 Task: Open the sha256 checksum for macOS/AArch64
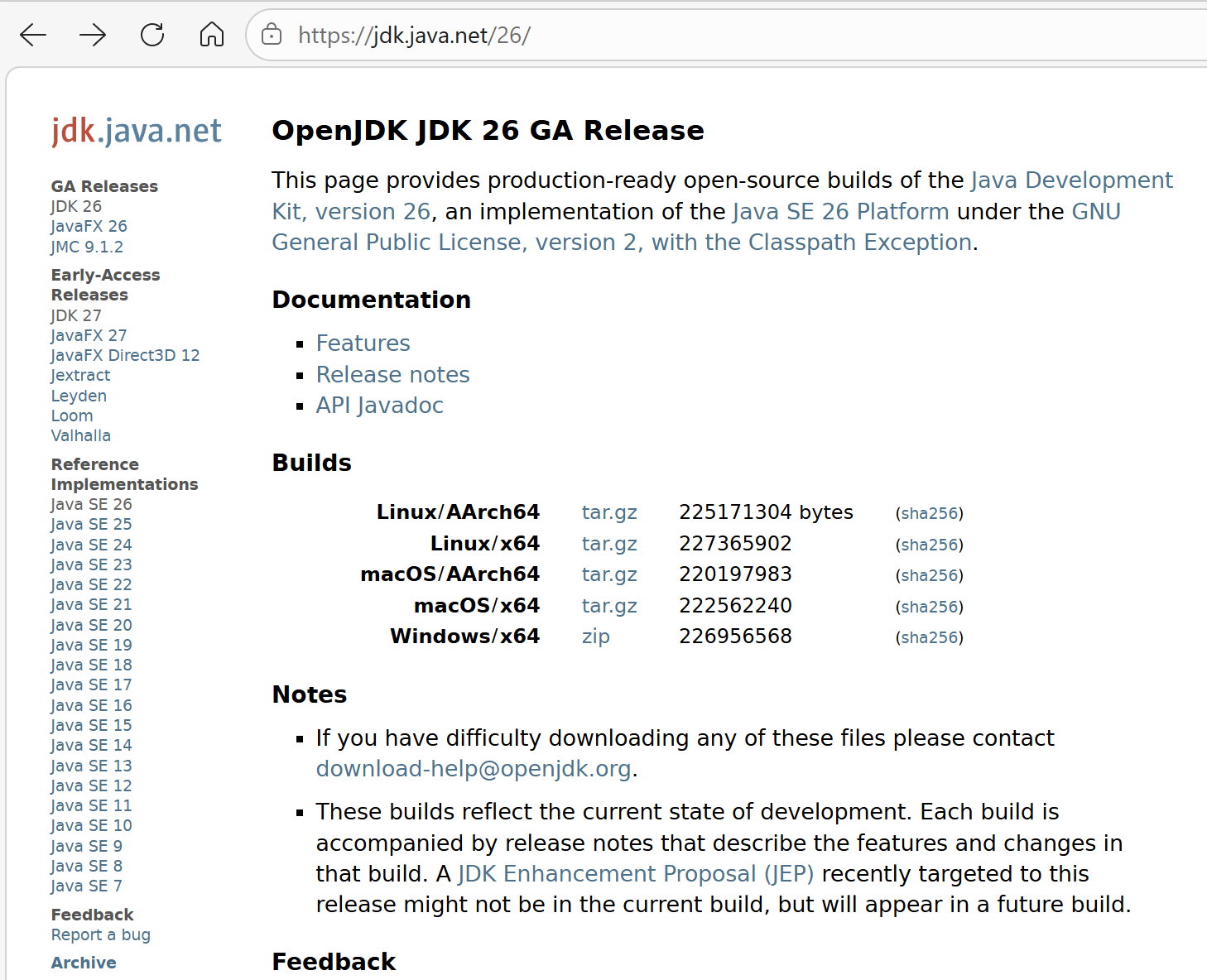(x=930, y=575)
